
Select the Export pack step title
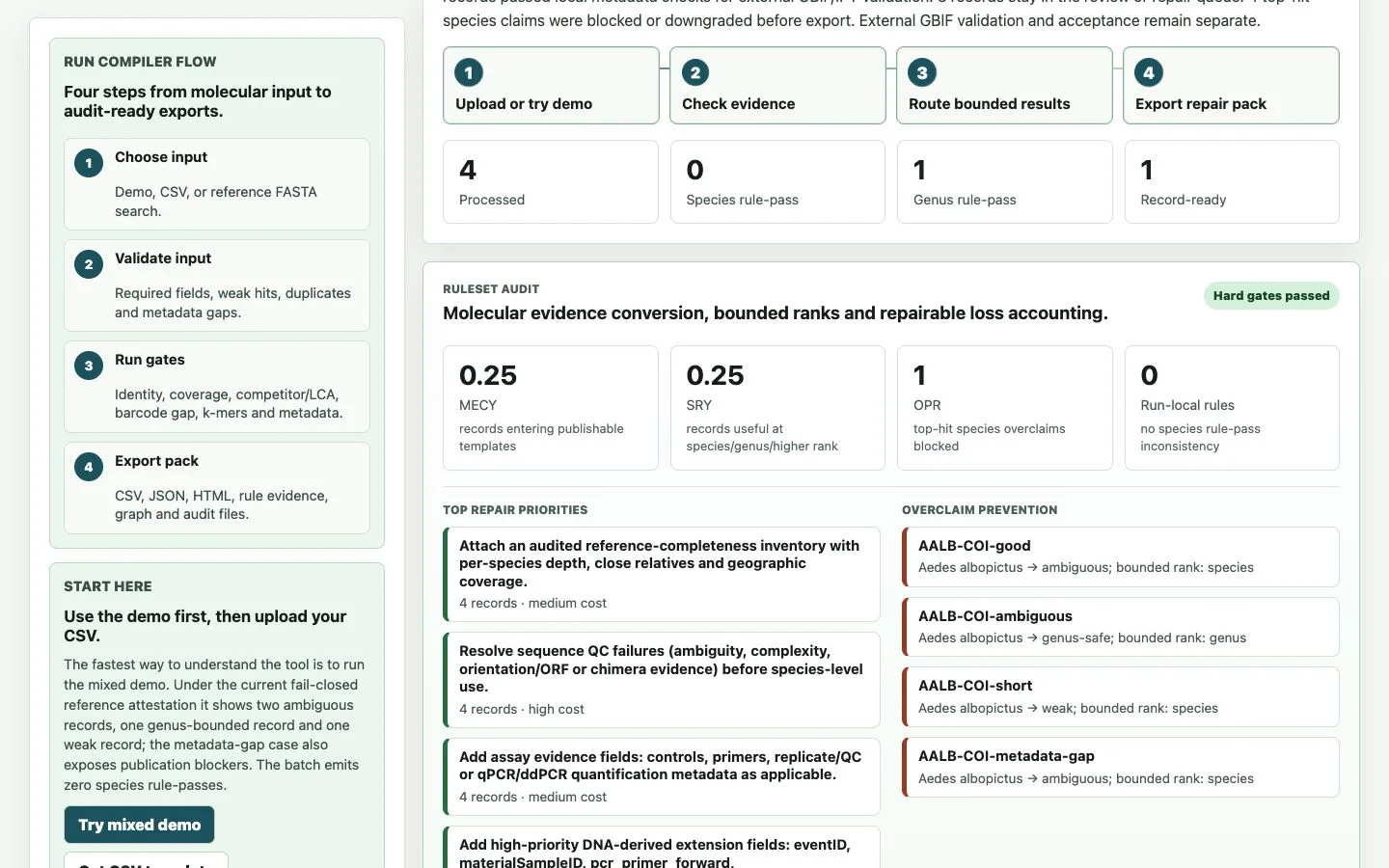pyautogui.click(x=156, y=461)
